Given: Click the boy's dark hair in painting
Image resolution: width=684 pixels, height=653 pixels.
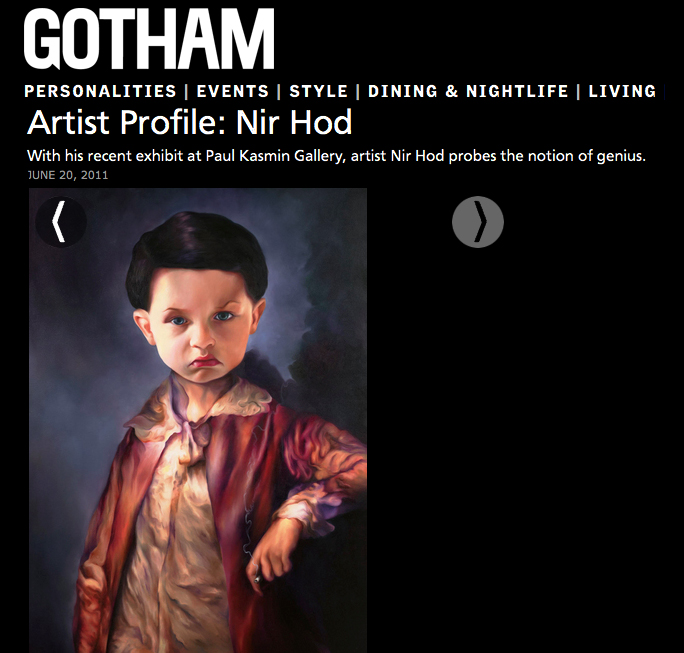Looking at the screenshot, I should pos(197,253).
